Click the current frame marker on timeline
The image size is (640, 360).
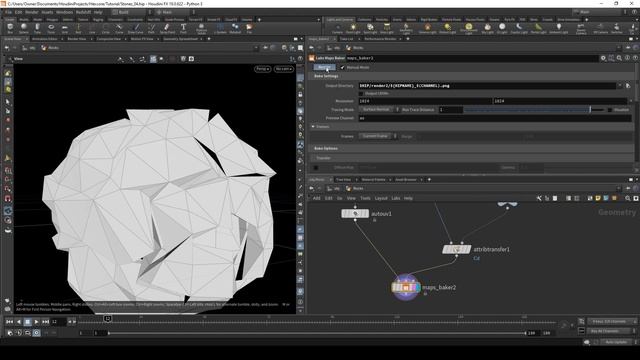click(107, 318)
